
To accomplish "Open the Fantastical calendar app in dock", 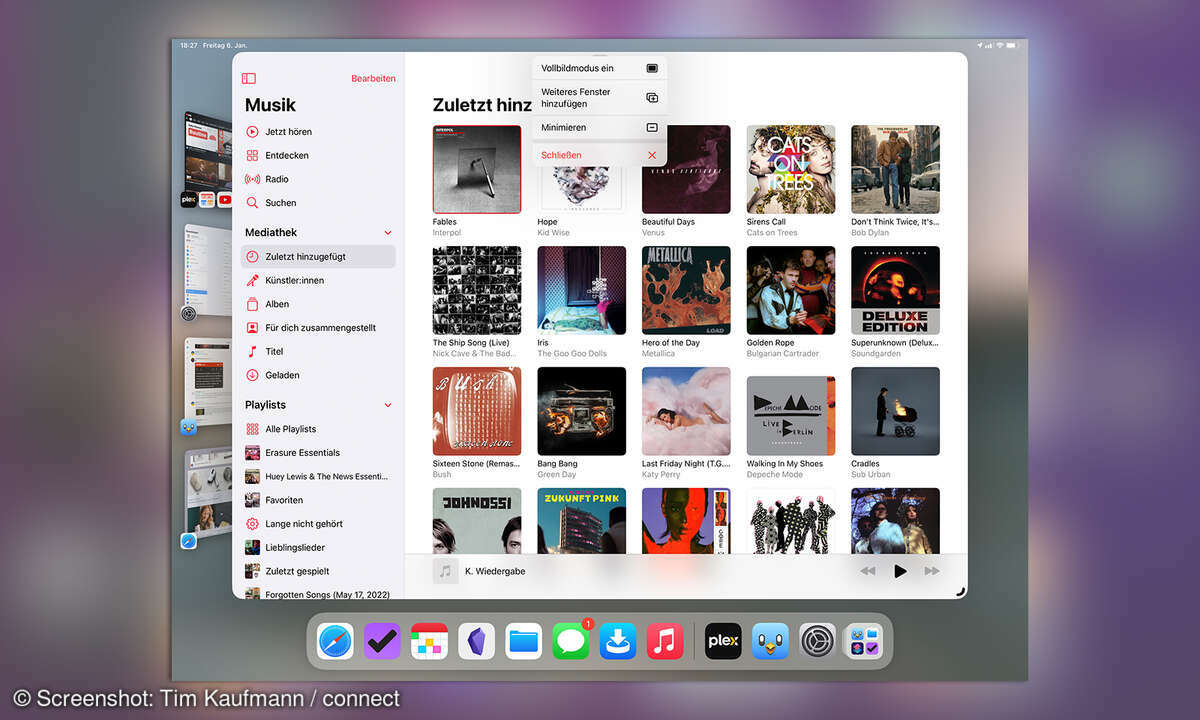I will [x=429, y=641].
